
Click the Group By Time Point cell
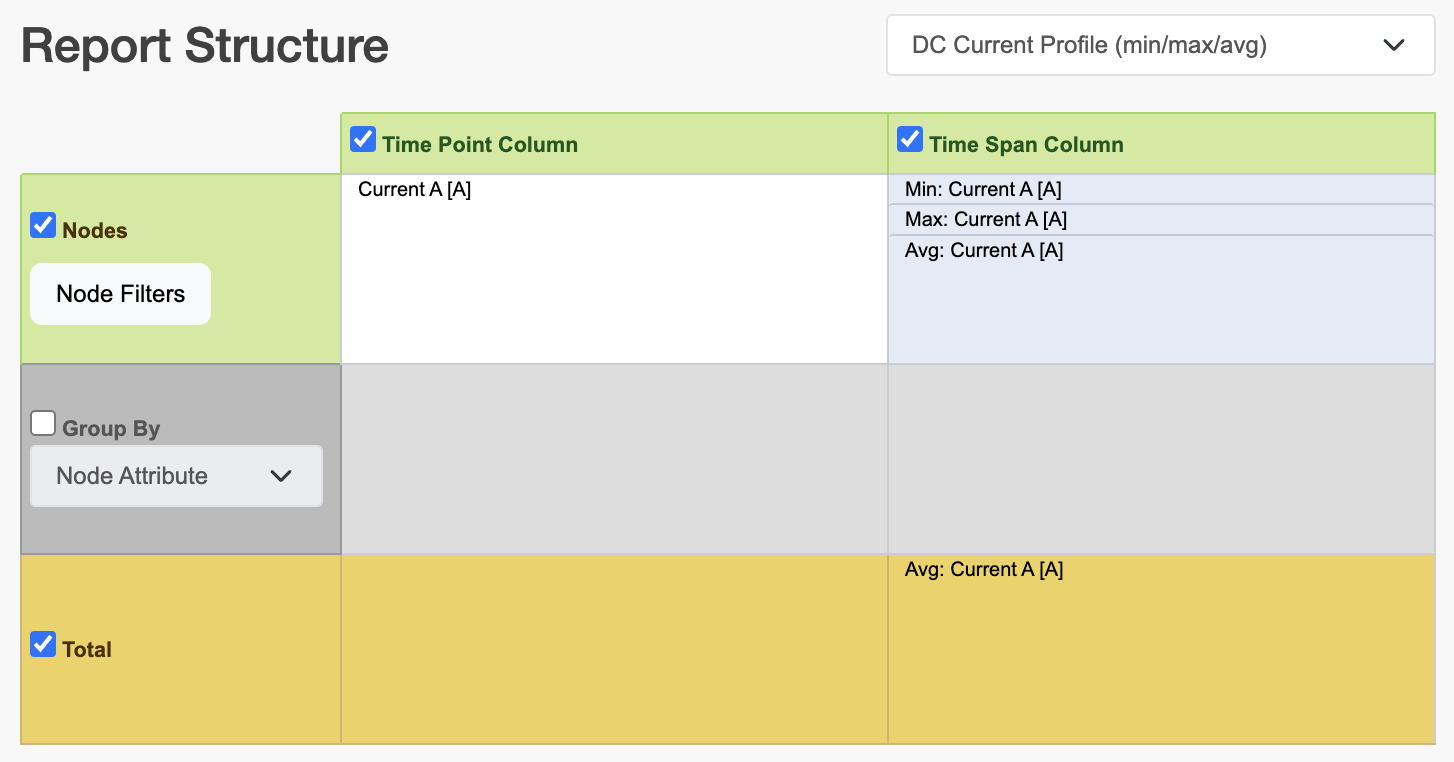point(614,459)
